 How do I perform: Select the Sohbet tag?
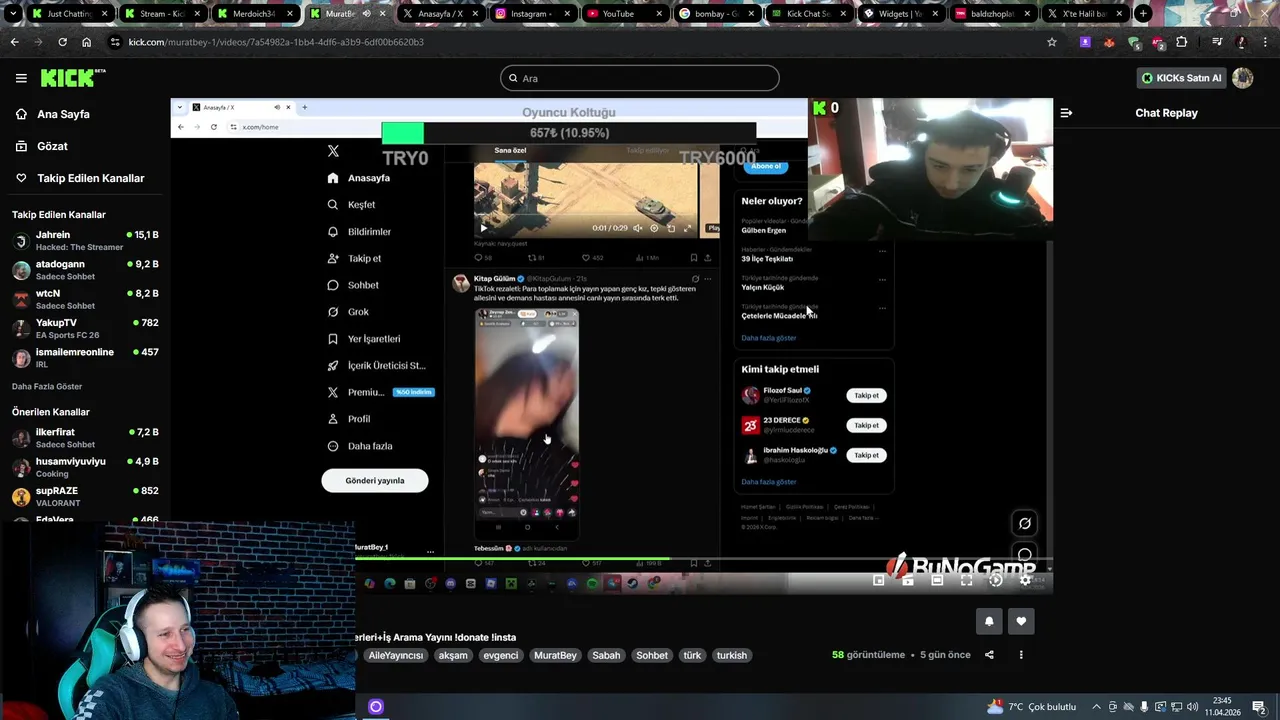(652, 655)
